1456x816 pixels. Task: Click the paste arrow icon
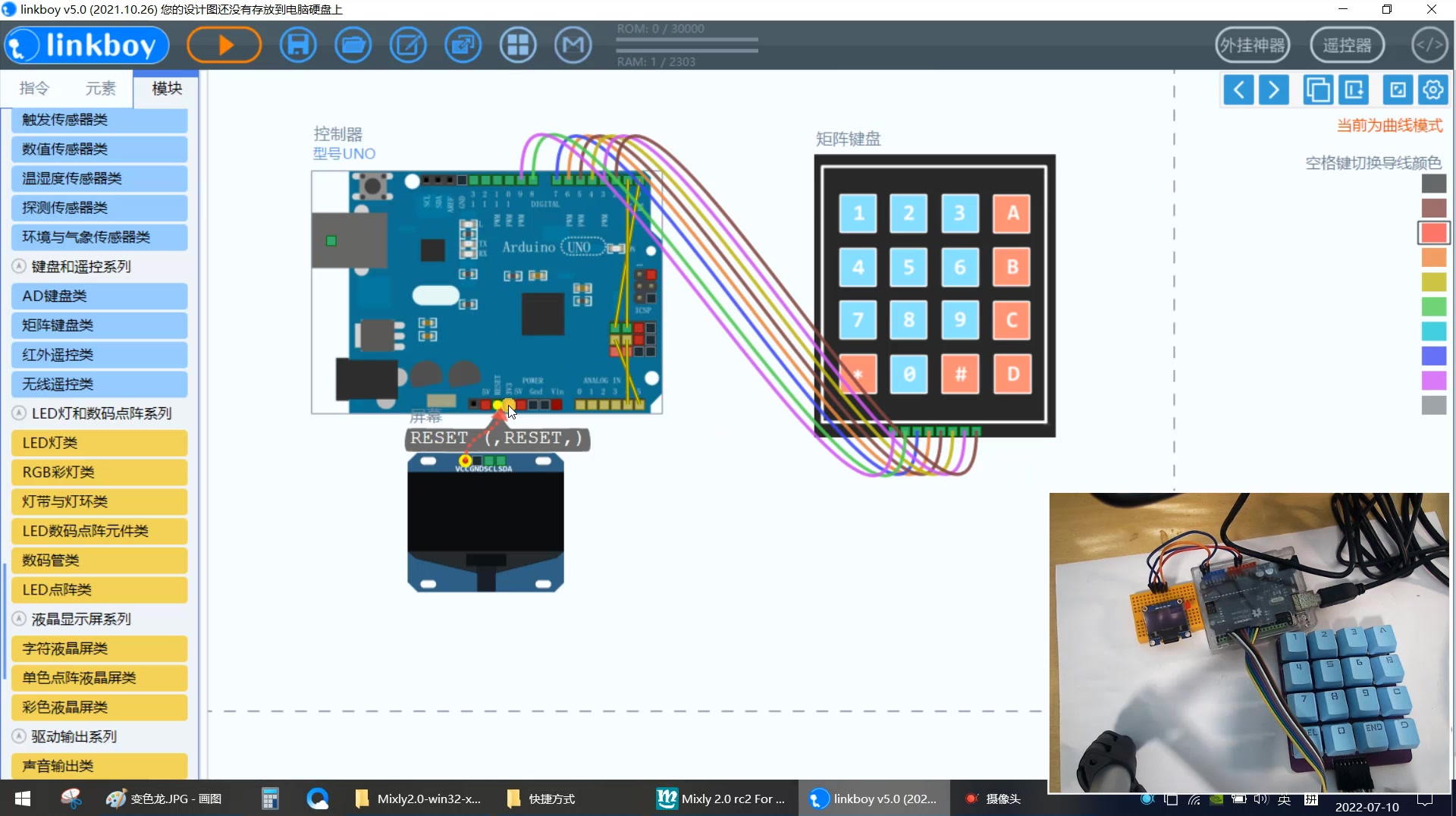pos(1354,90)
